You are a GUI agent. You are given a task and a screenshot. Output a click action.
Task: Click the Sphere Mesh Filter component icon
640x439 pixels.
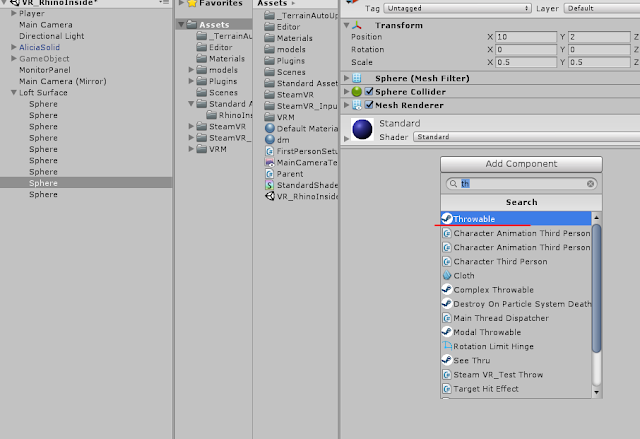click(x=357, y=78)
